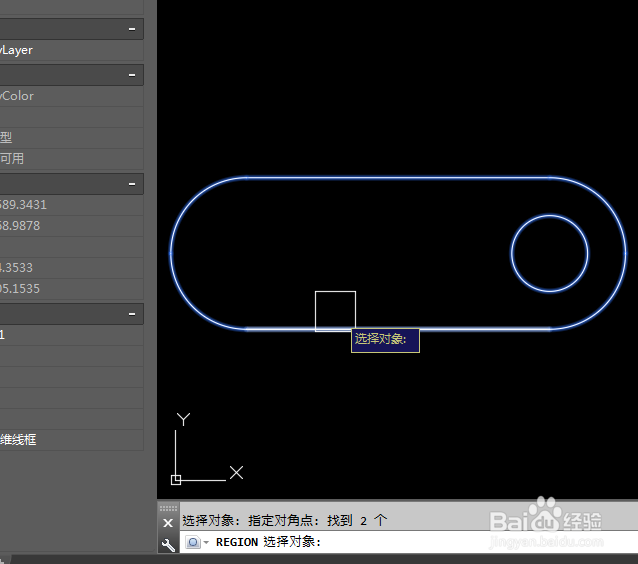The width and height of the screenshot is (638, 564).
Task: Collapse the section above the value 1 row
Action: (132, 314)
